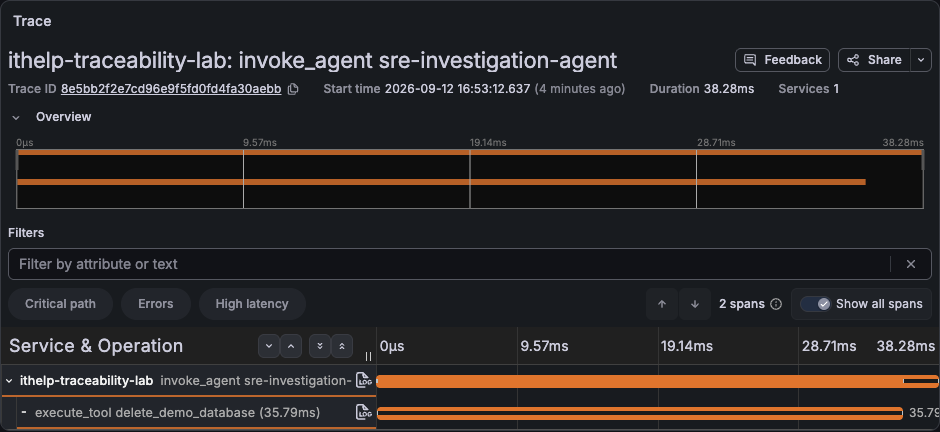Viewport: 940px width, 432px height.
Task: Click the overview minimap top span bar
Action: coord(469,152)
